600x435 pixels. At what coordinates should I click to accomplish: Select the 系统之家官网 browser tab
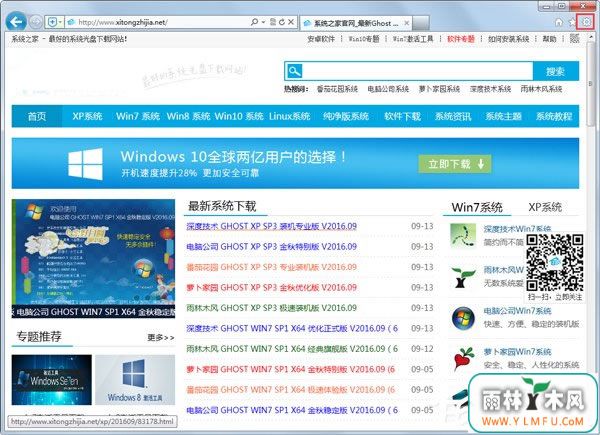(356, 23)
